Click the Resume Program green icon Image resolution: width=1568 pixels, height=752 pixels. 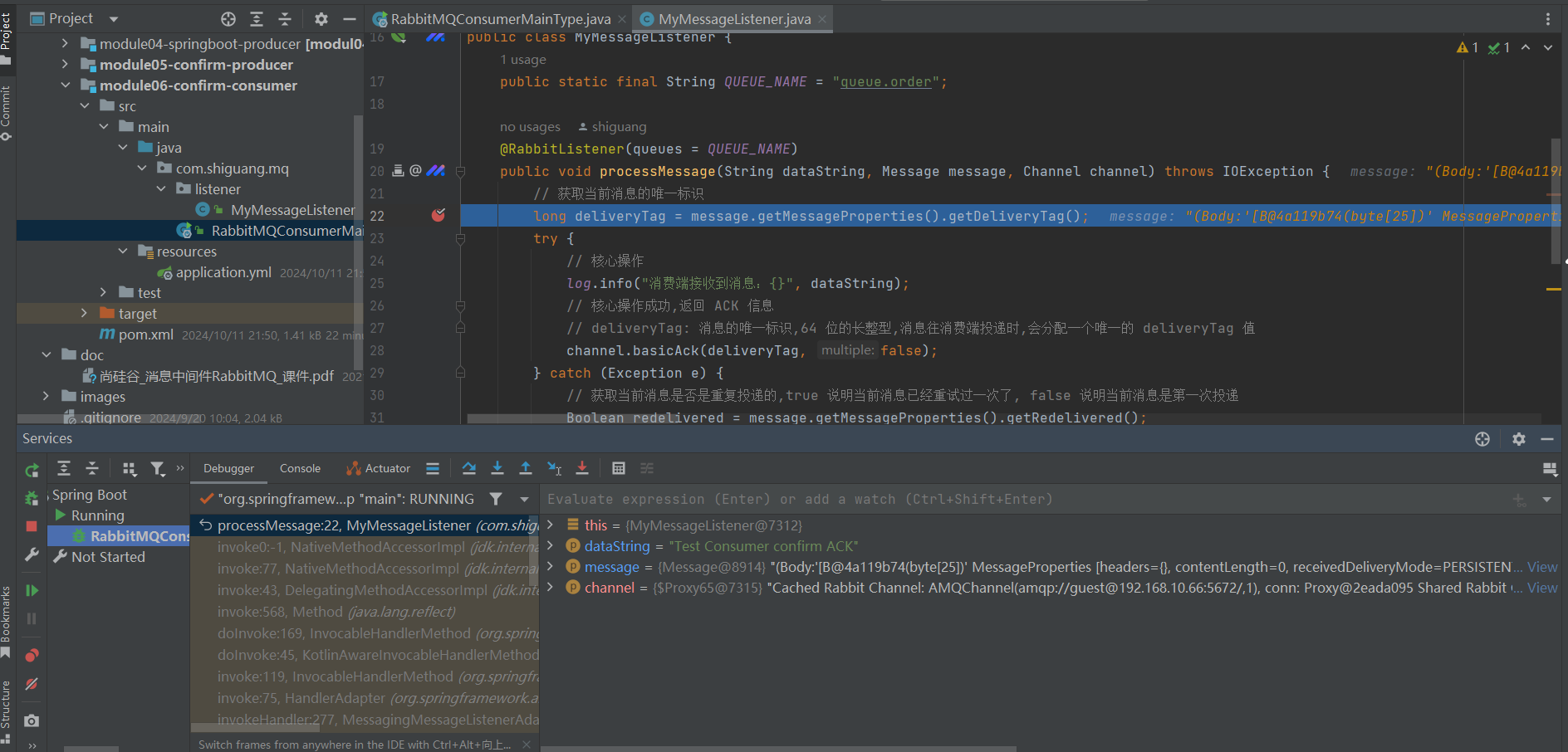32,590
